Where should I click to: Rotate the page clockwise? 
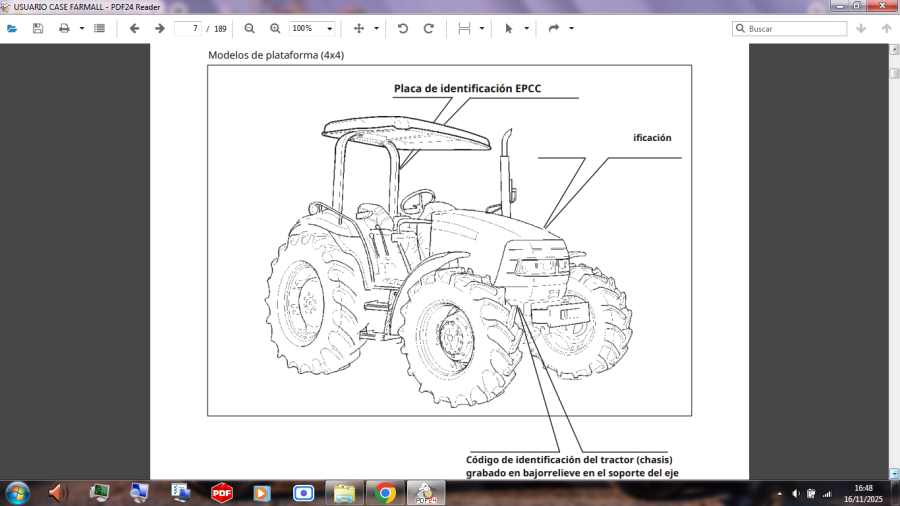pyautogui.click(x=429, y=29)
